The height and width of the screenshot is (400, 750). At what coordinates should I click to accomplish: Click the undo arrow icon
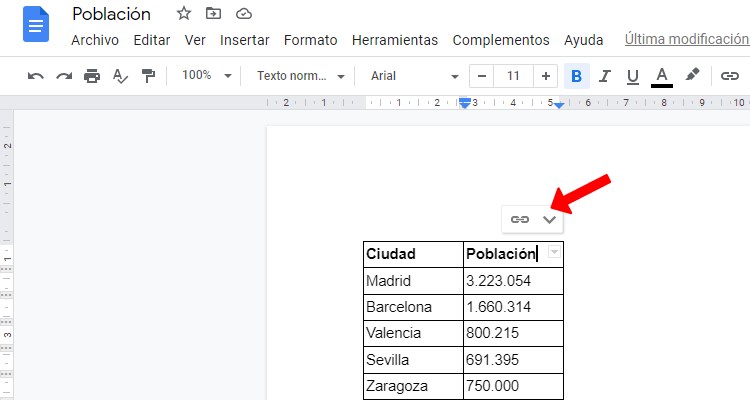pos(36,76)
